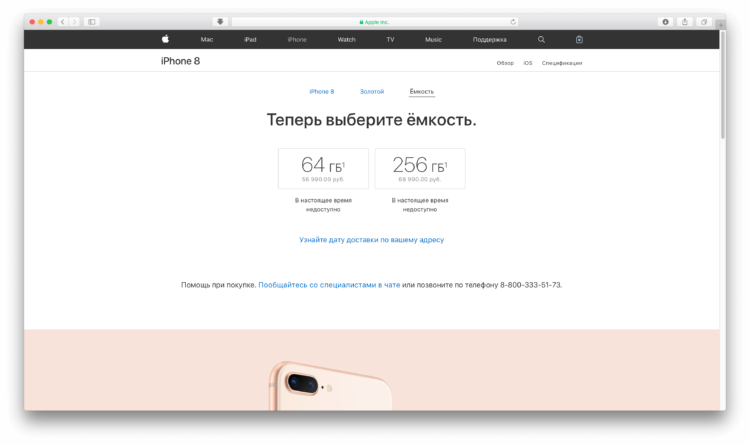
Task: Go back to the iPhone 8 model step
Action: (x=321, y=91)
